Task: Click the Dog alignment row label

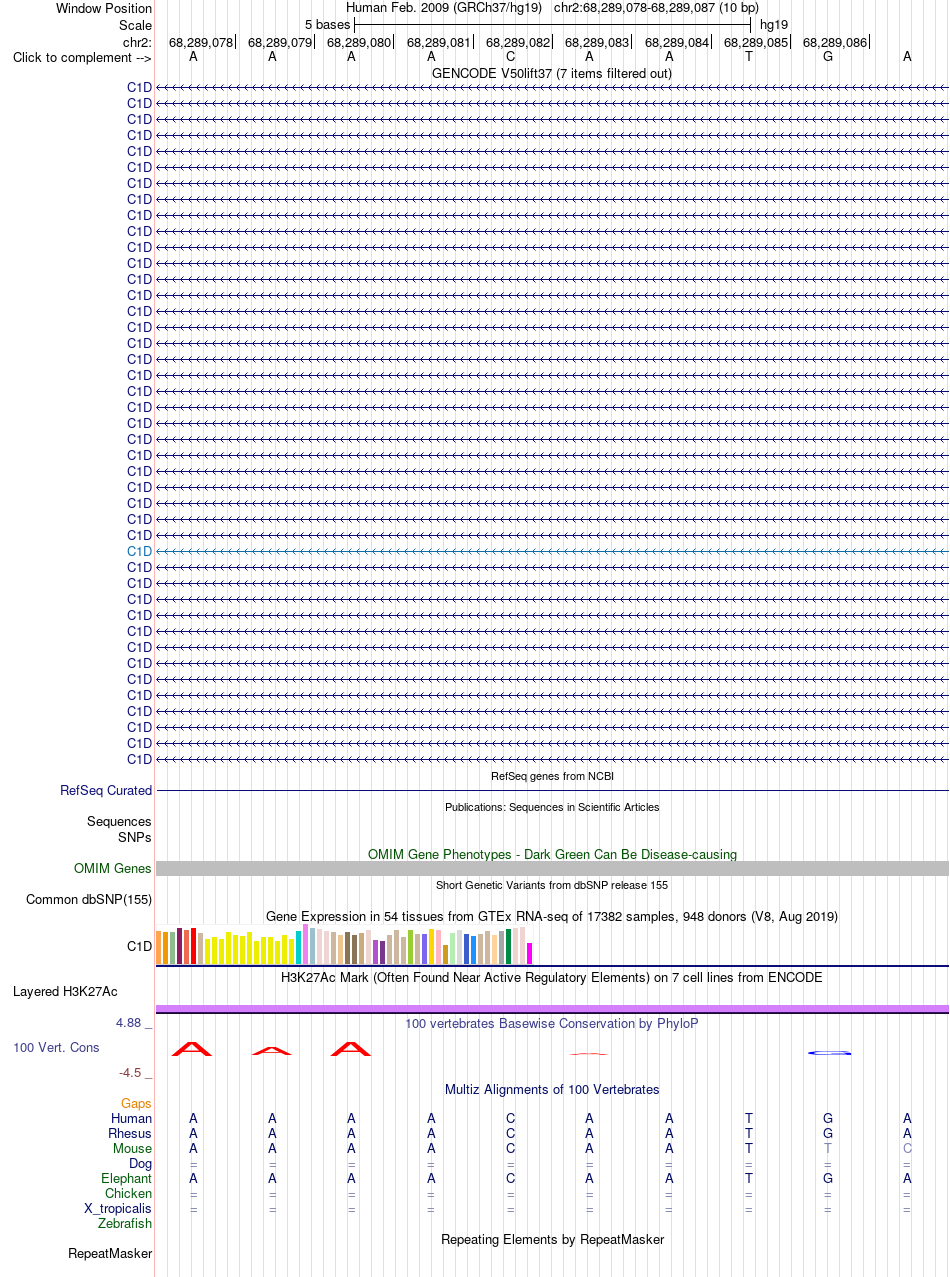Action: coord(140,1163)
